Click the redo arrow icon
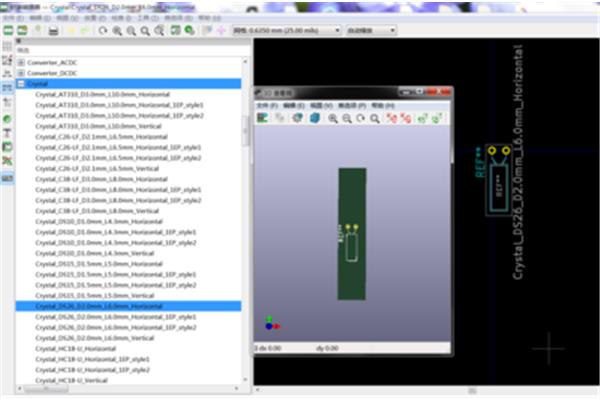600x400 pixels. 85,31
